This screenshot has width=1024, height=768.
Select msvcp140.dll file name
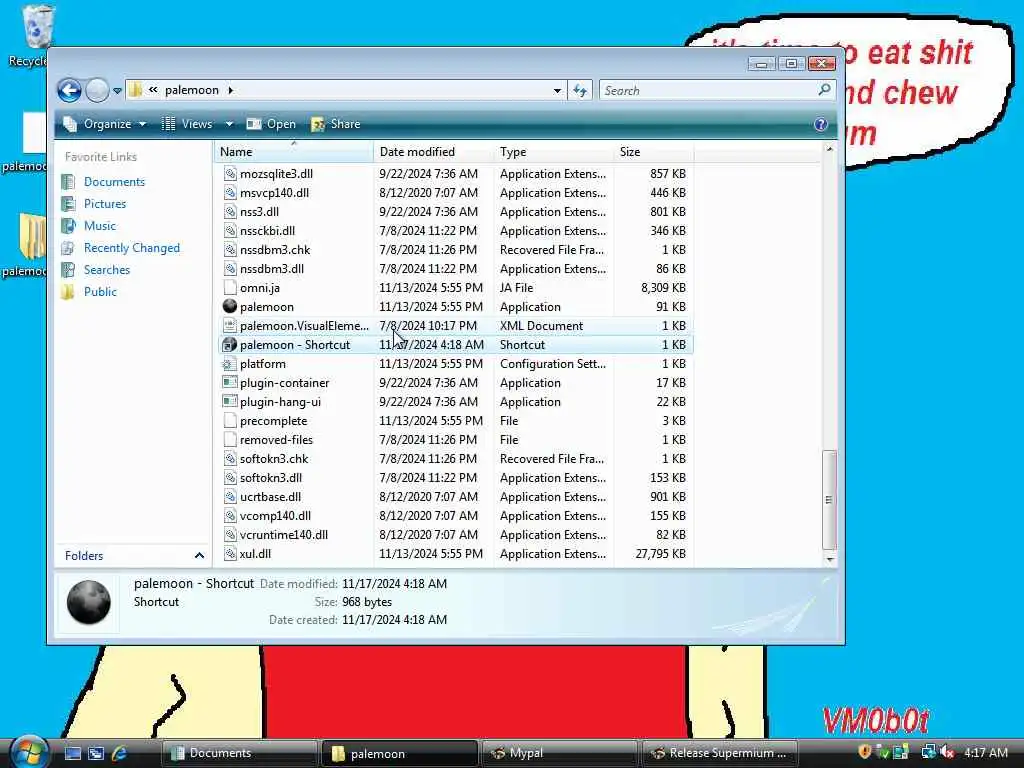coord(274,193)
